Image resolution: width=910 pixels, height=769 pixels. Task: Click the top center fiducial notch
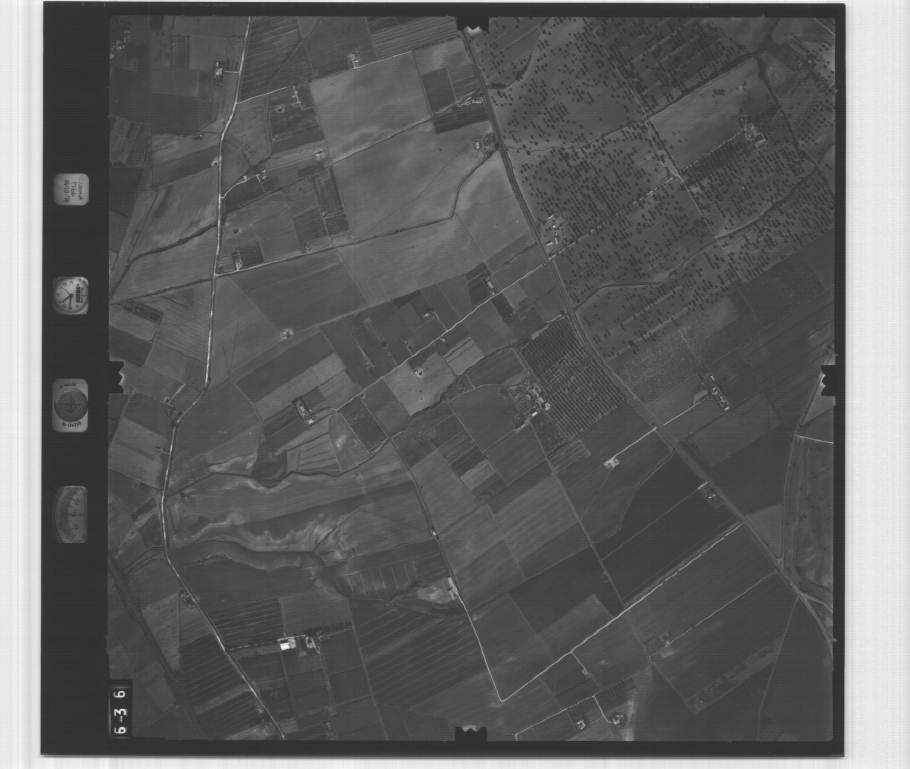coord(472,22)
